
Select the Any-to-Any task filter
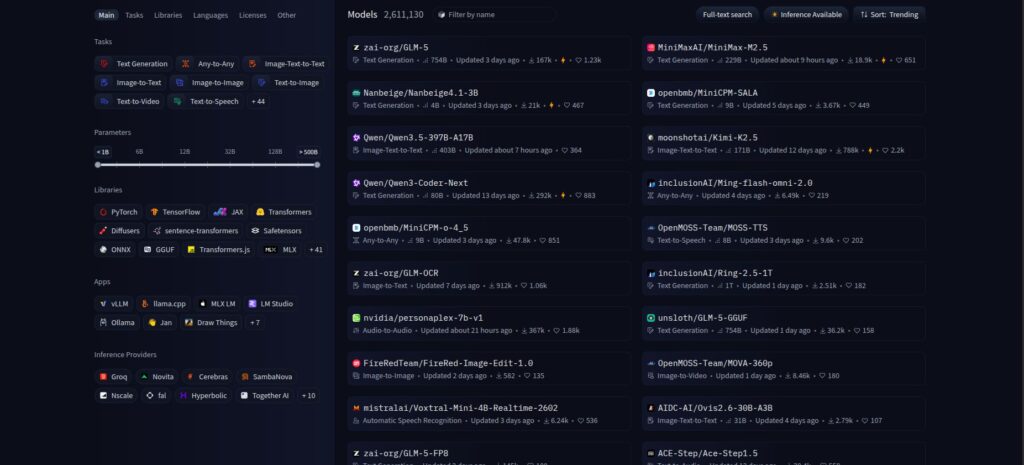click(207, 64)
